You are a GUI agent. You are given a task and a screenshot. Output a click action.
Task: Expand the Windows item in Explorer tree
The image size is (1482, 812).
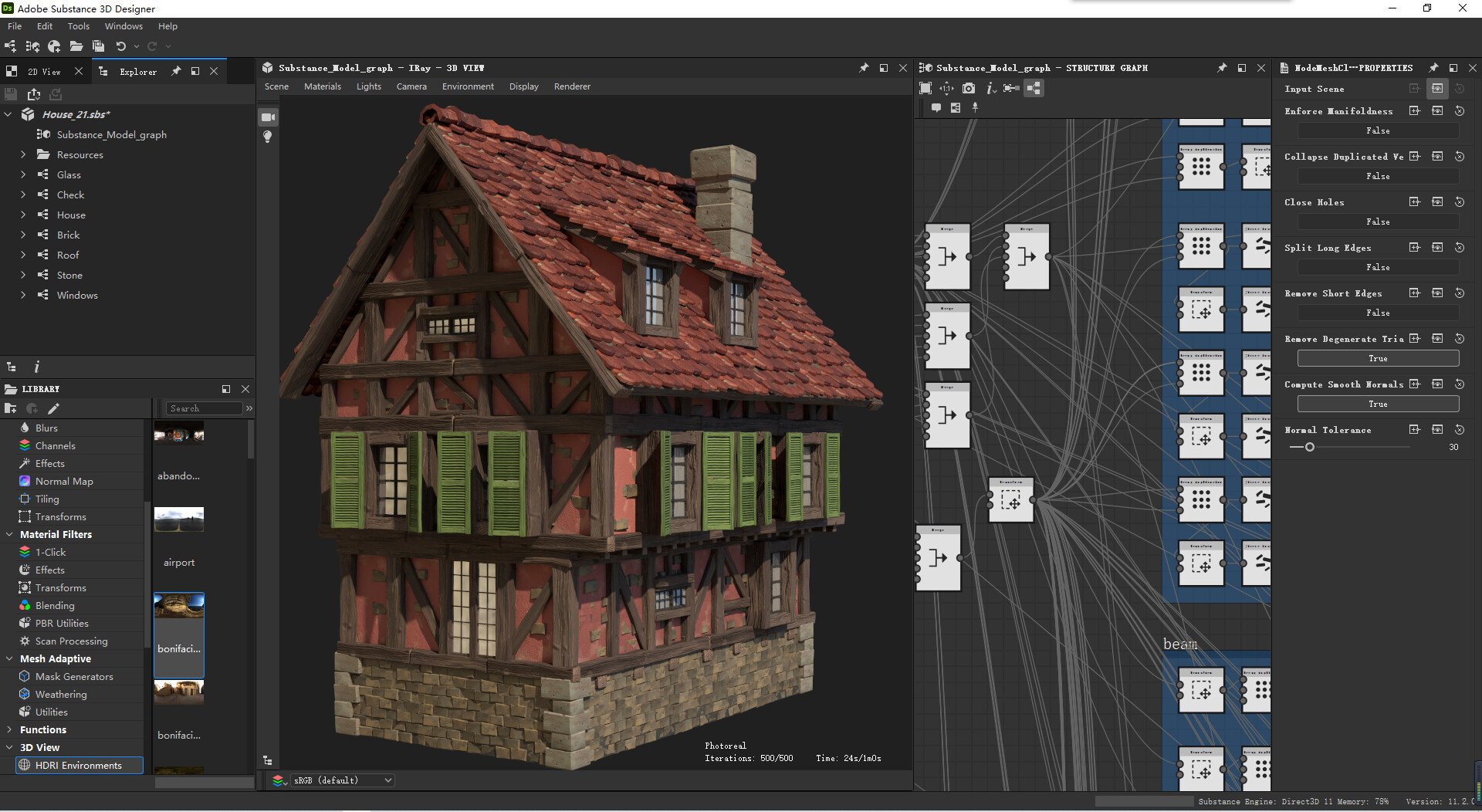point(23,295)
